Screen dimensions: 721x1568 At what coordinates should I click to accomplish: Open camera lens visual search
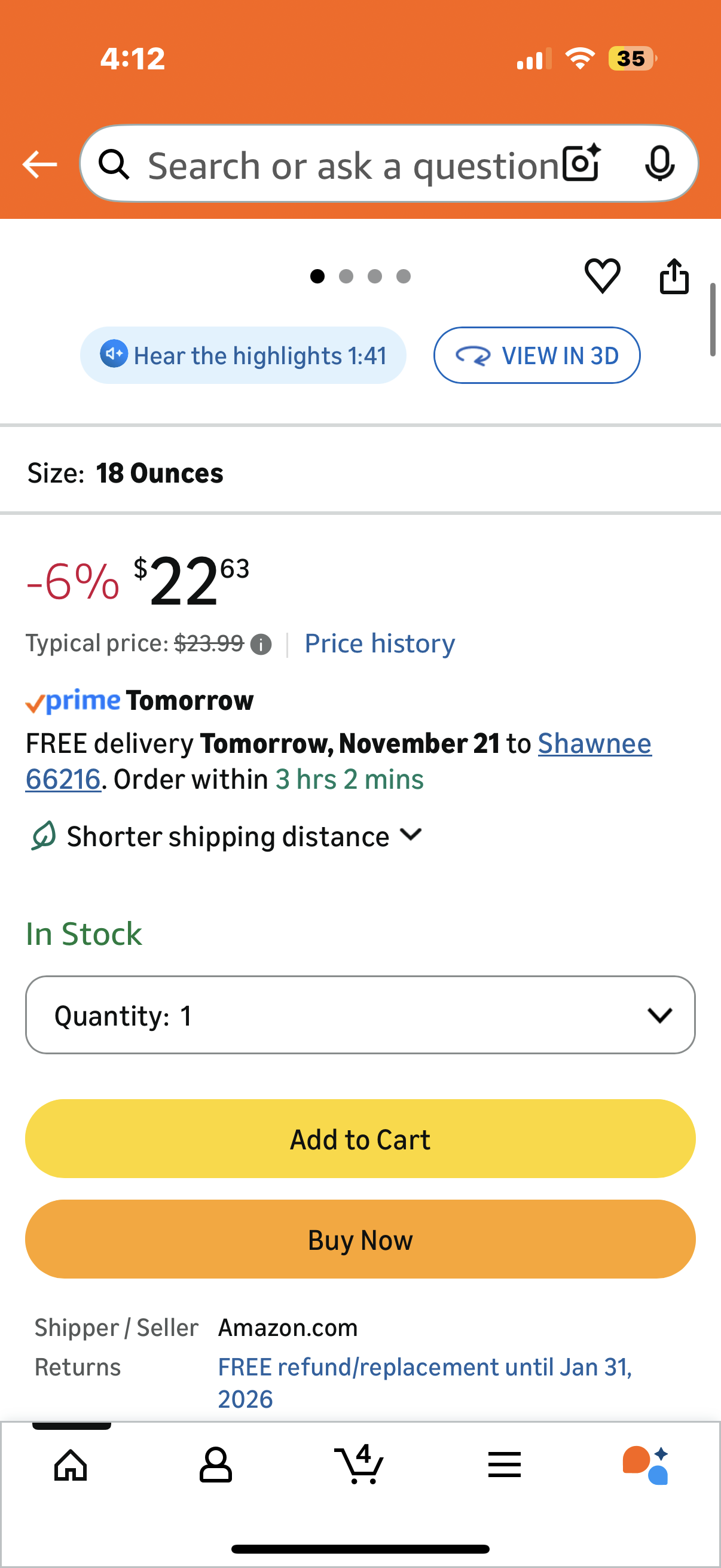[x=581, y=164]
